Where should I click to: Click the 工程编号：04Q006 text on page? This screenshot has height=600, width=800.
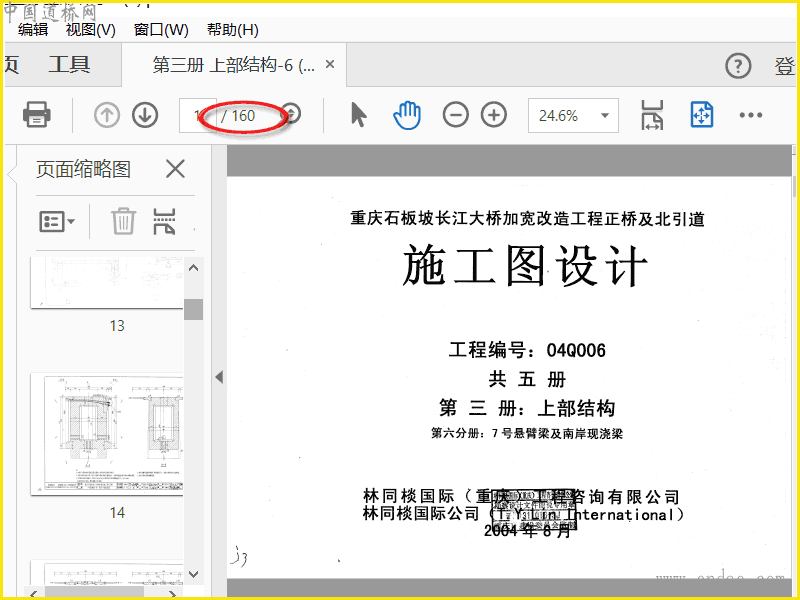pyautogui.click(x=527, y=350)
